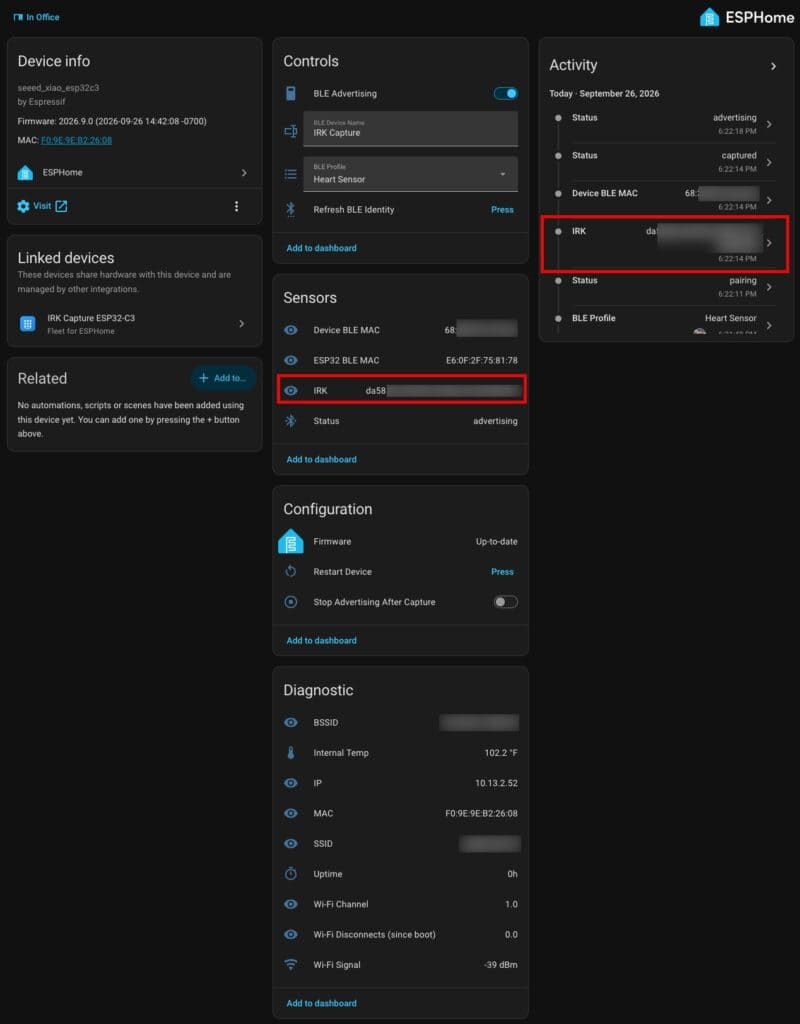
Task: Click the ESPHome logo in header
Action: coord(746,17)
